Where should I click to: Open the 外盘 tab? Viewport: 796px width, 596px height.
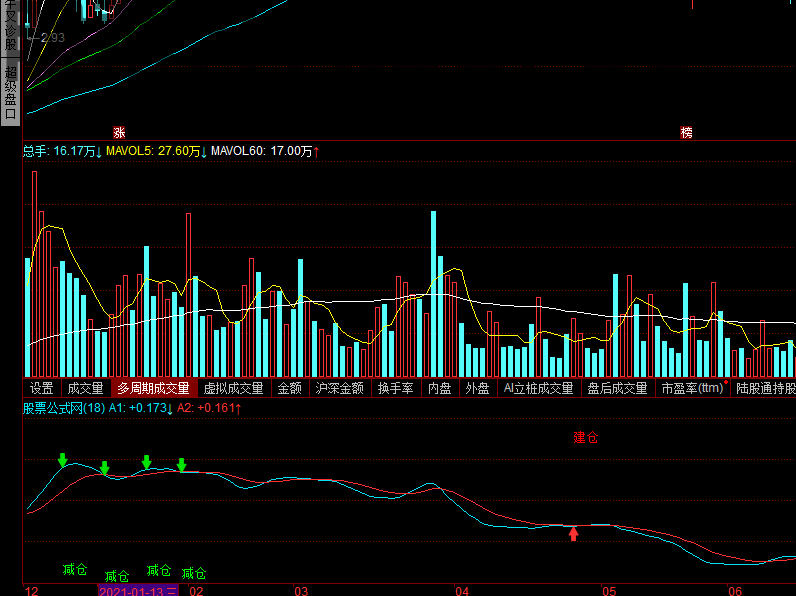point(478,388)
